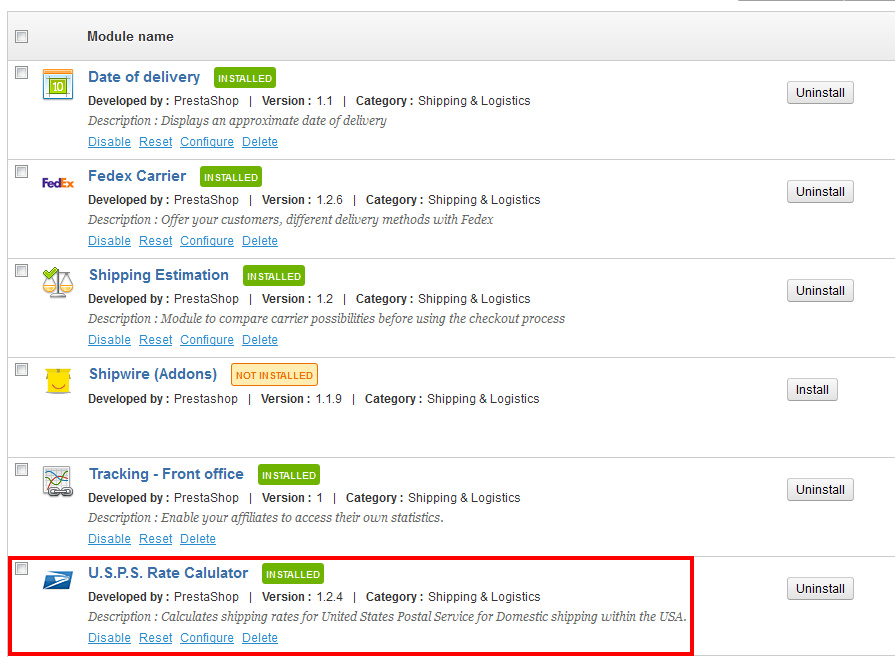895x657 pixels.
Task: Tick the U.S.P.S. Rate Calulator checkbox
Action: click(22, 569)
